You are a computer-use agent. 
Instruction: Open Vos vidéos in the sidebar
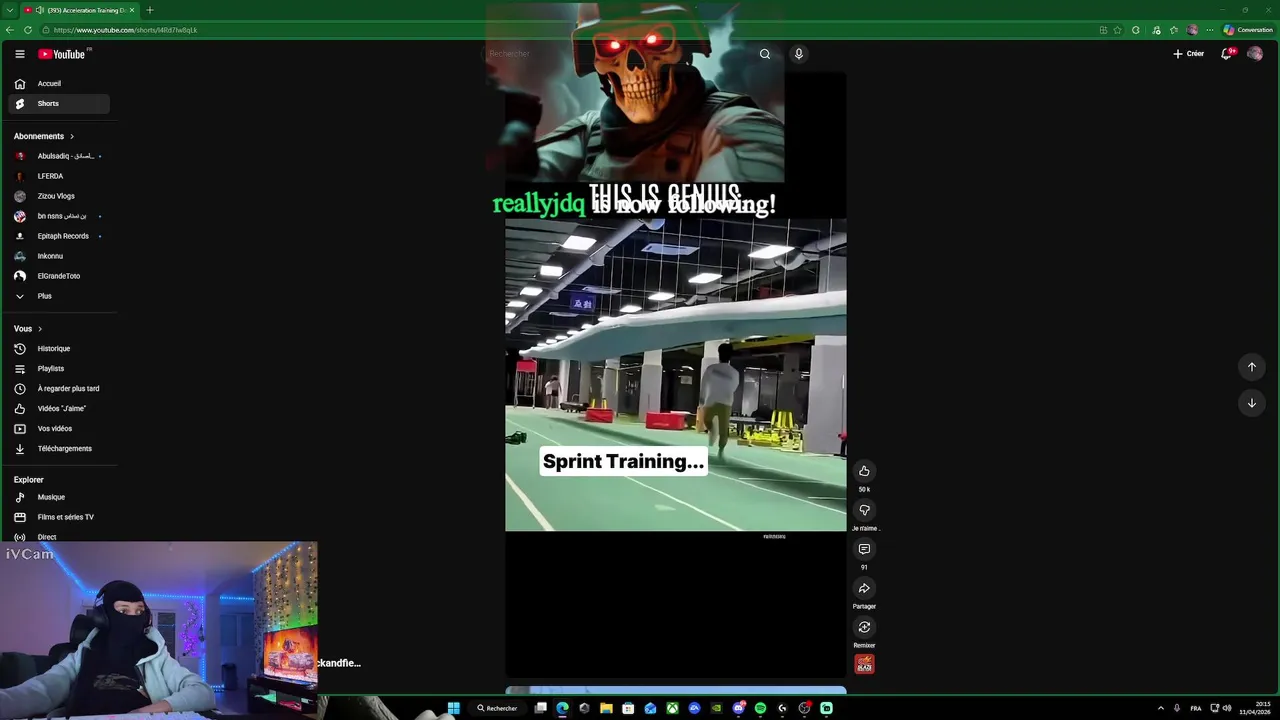pos(59,429)
